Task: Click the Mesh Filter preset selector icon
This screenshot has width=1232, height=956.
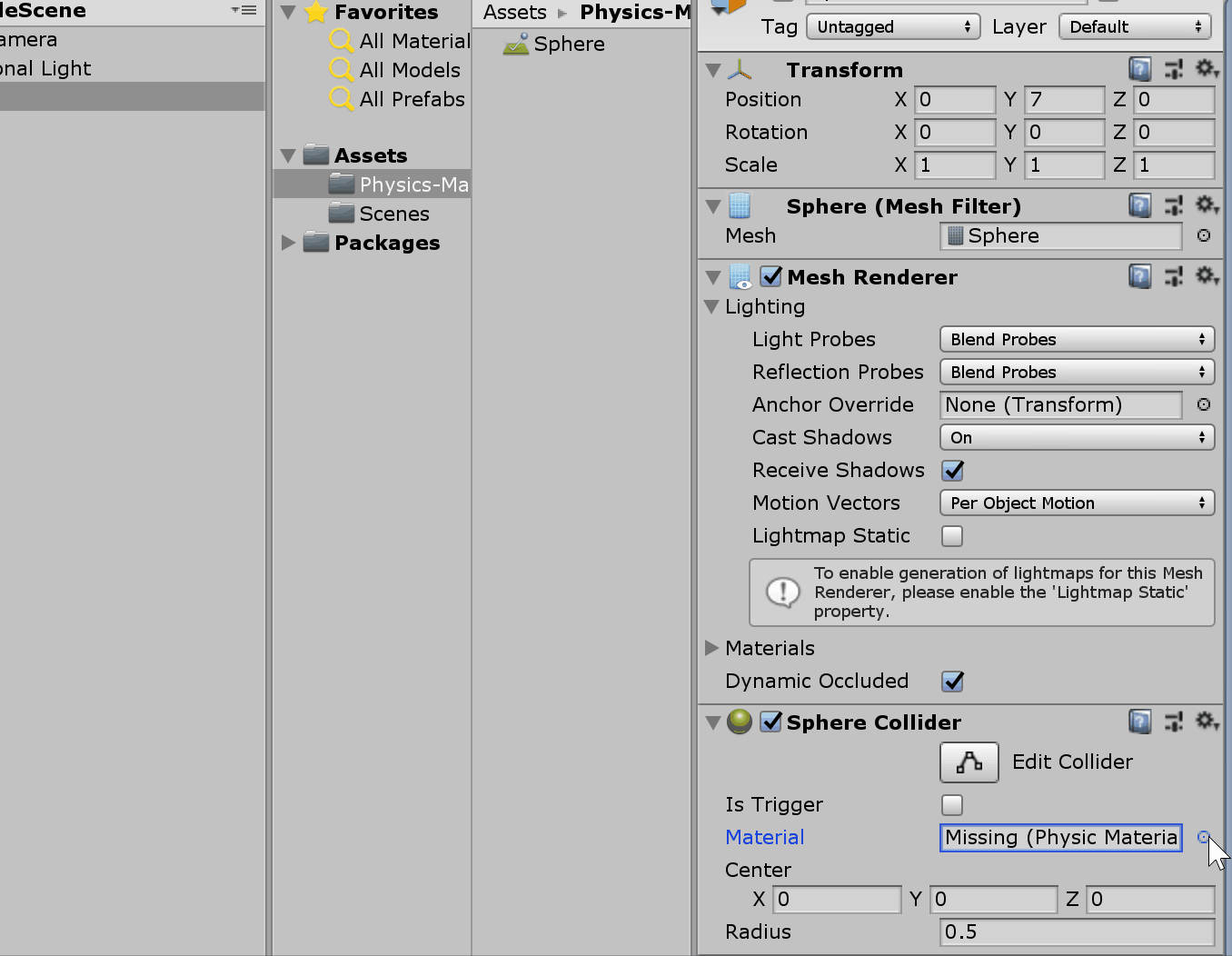Action: (1173, 206)
